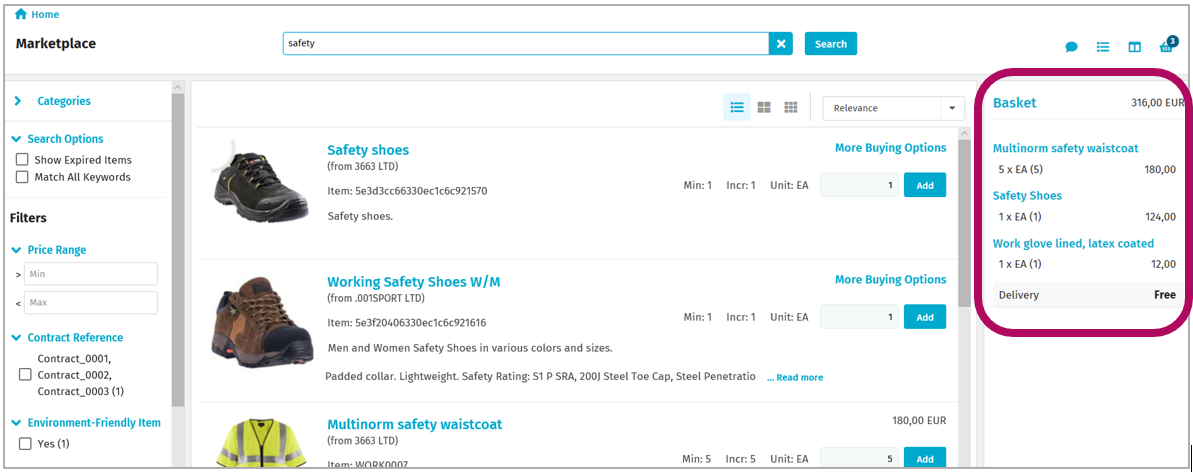Collapse Environment-Friendly Item filter

(x=87, y=423)
